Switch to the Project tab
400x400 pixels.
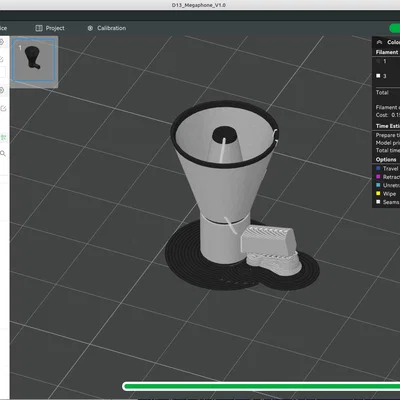(x=50, y=28)
